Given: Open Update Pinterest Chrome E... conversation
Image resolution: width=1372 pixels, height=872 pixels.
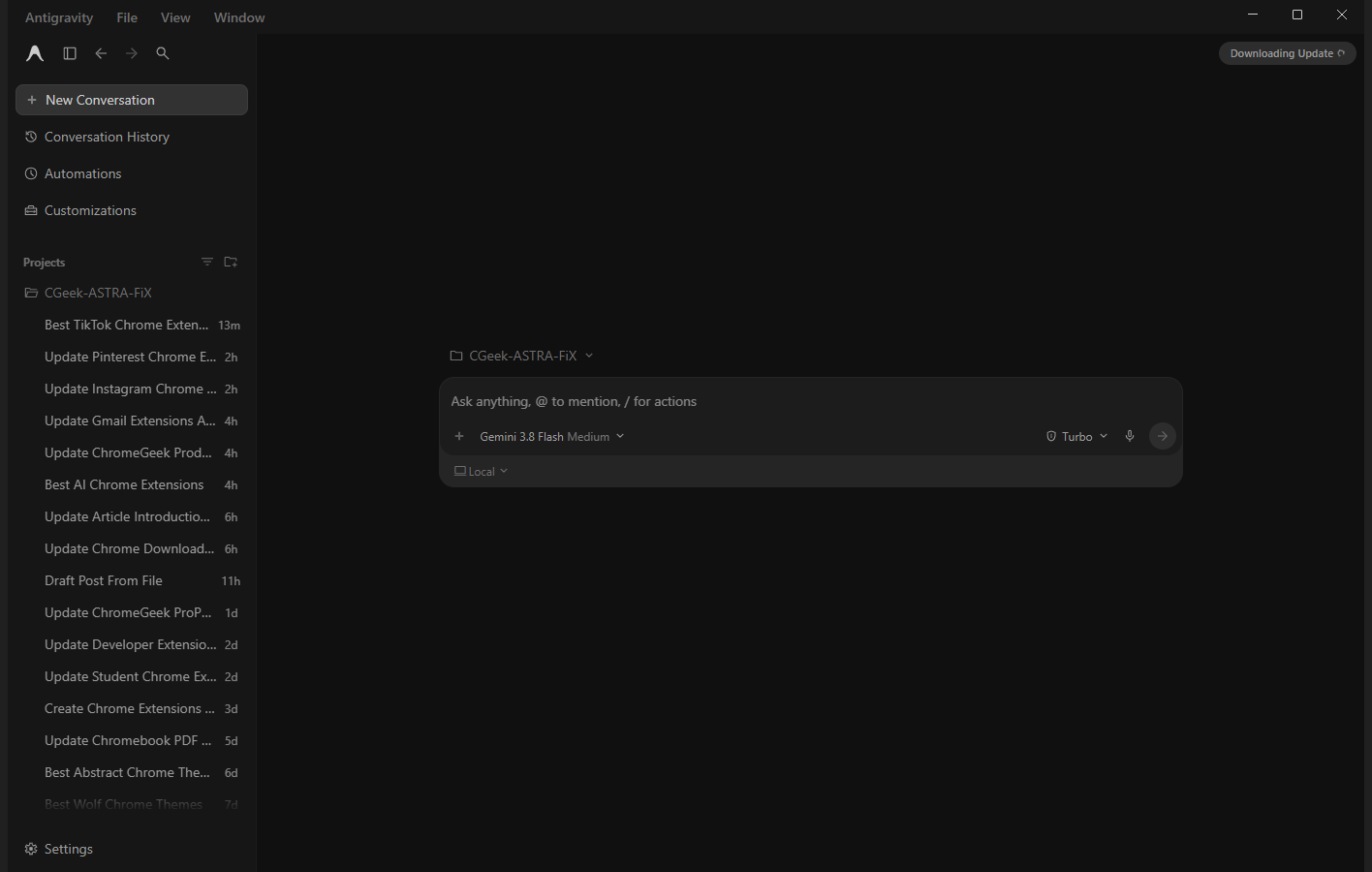Looking at the screenshot, I should [132, 357].
